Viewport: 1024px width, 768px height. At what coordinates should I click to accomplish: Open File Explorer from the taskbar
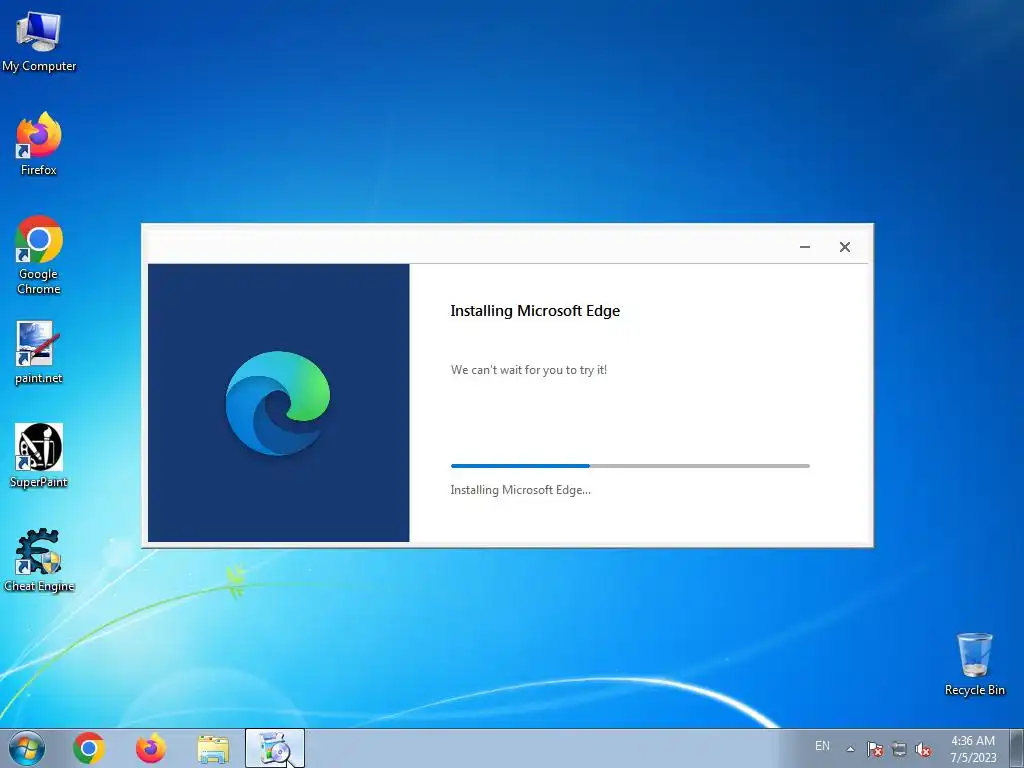click(213, 748)
